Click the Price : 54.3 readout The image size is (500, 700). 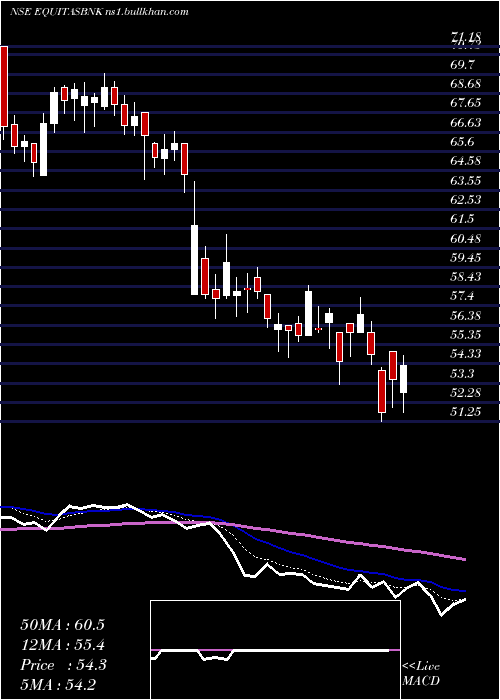[x=63, y=665]
